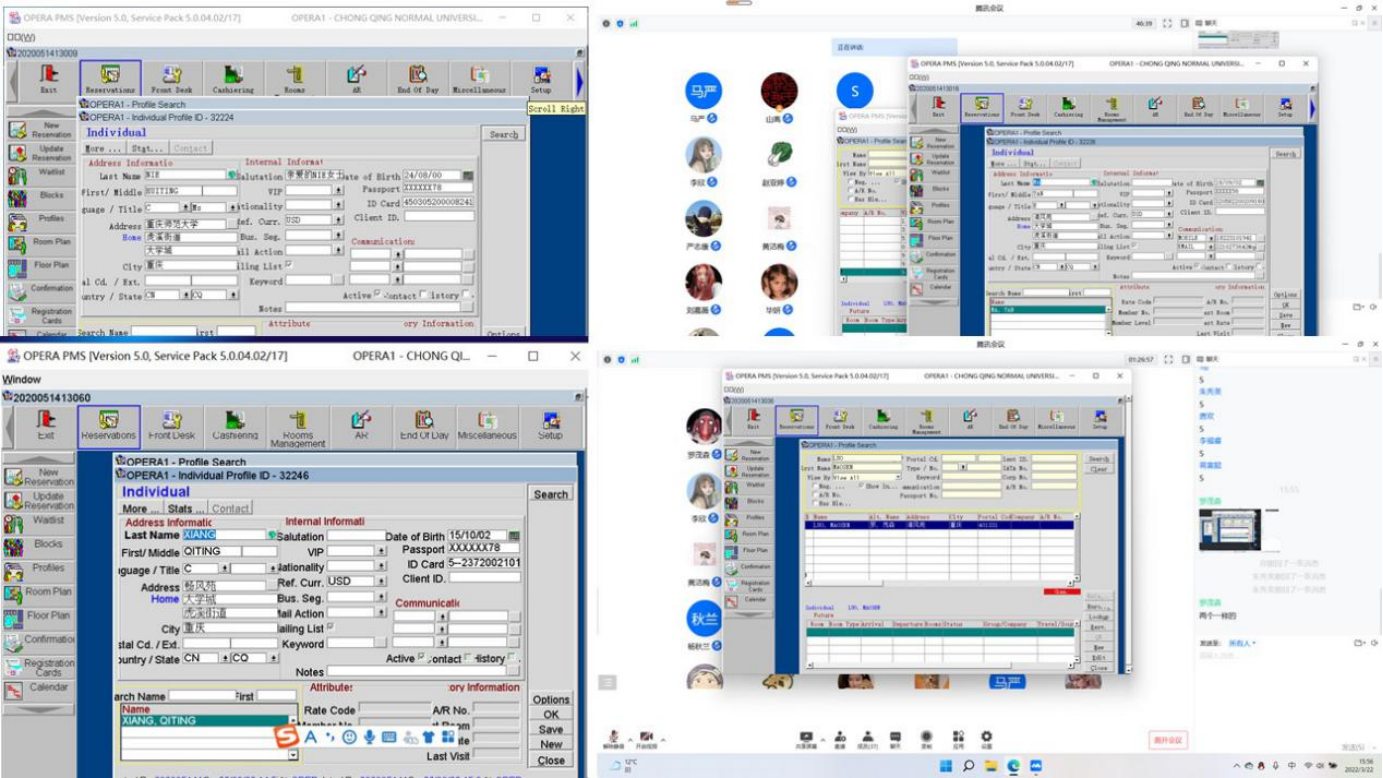The height and width of the screenshot is (778, 1383).
Task: Open emoji panel on Sogou toolbar
Action: pyautogui.click(x=349, y=737)
